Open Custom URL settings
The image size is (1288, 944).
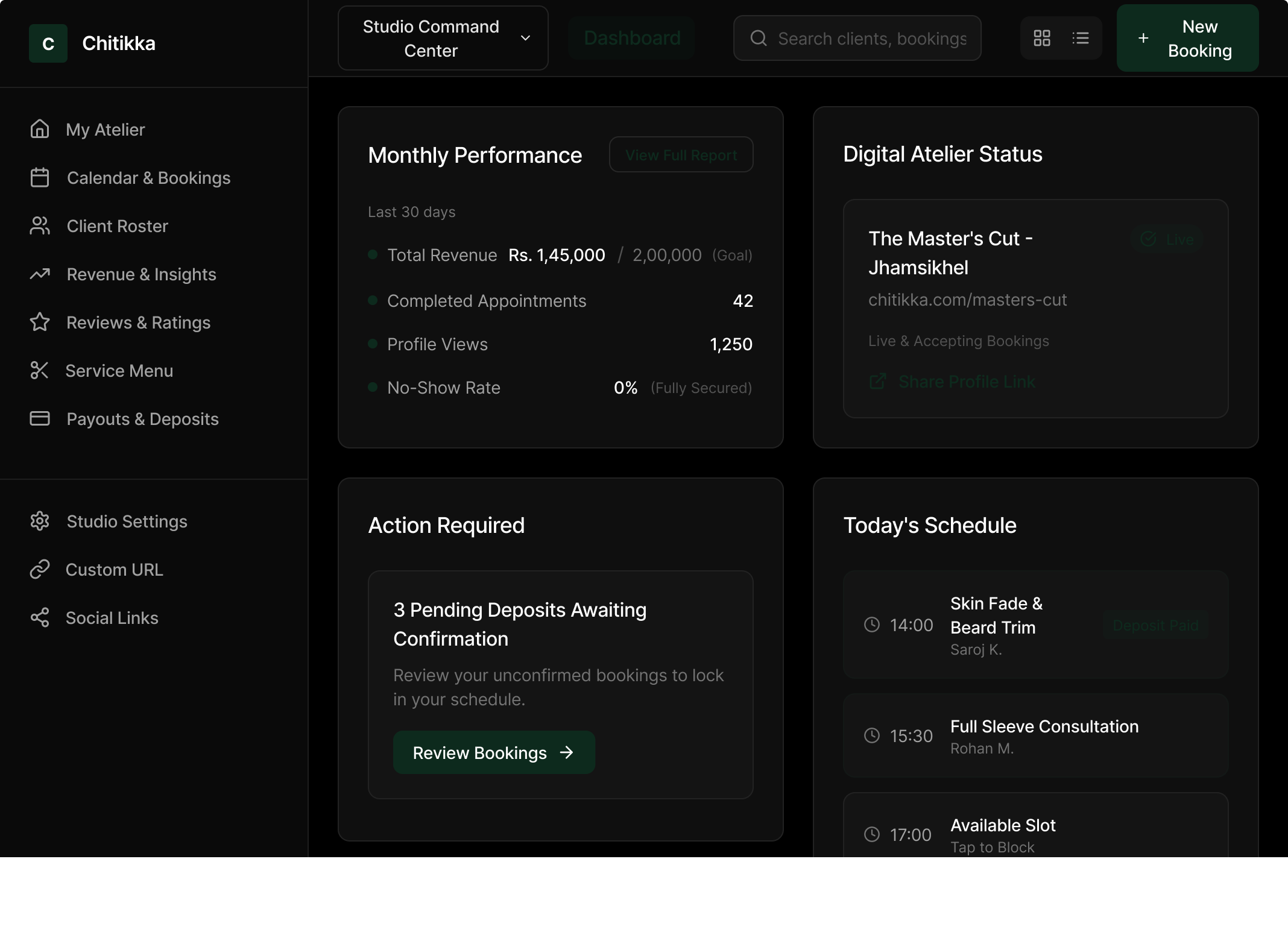click(x=154, y=569)
